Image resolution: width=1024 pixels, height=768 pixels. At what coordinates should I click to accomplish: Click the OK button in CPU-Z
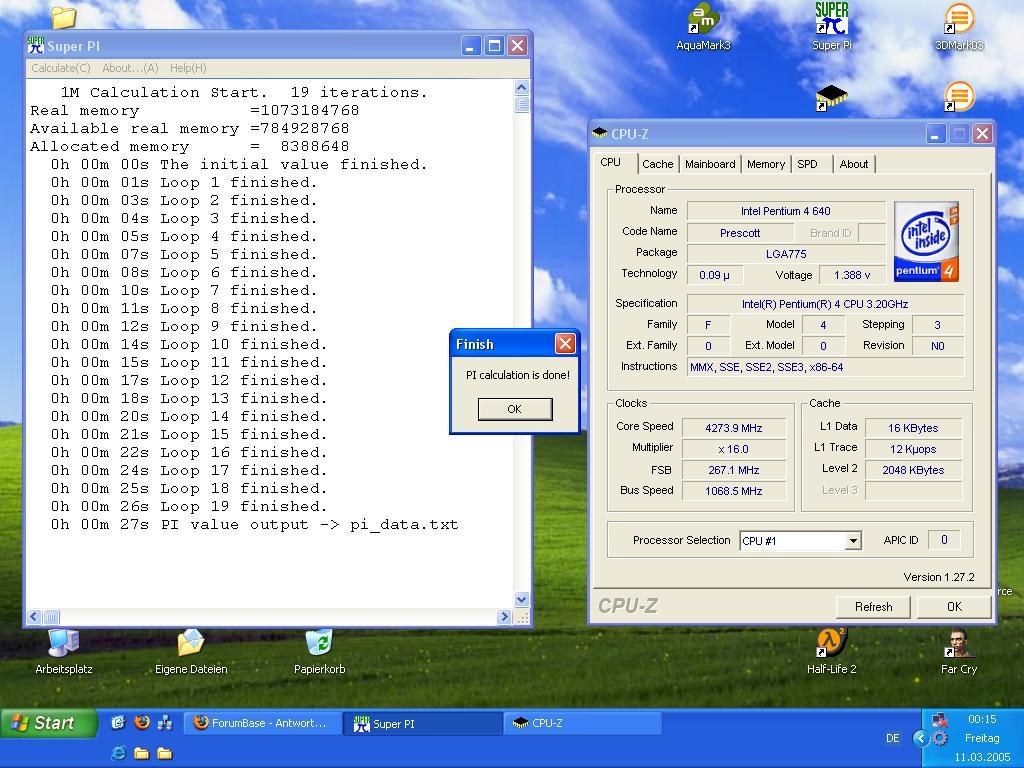[954, 607]
